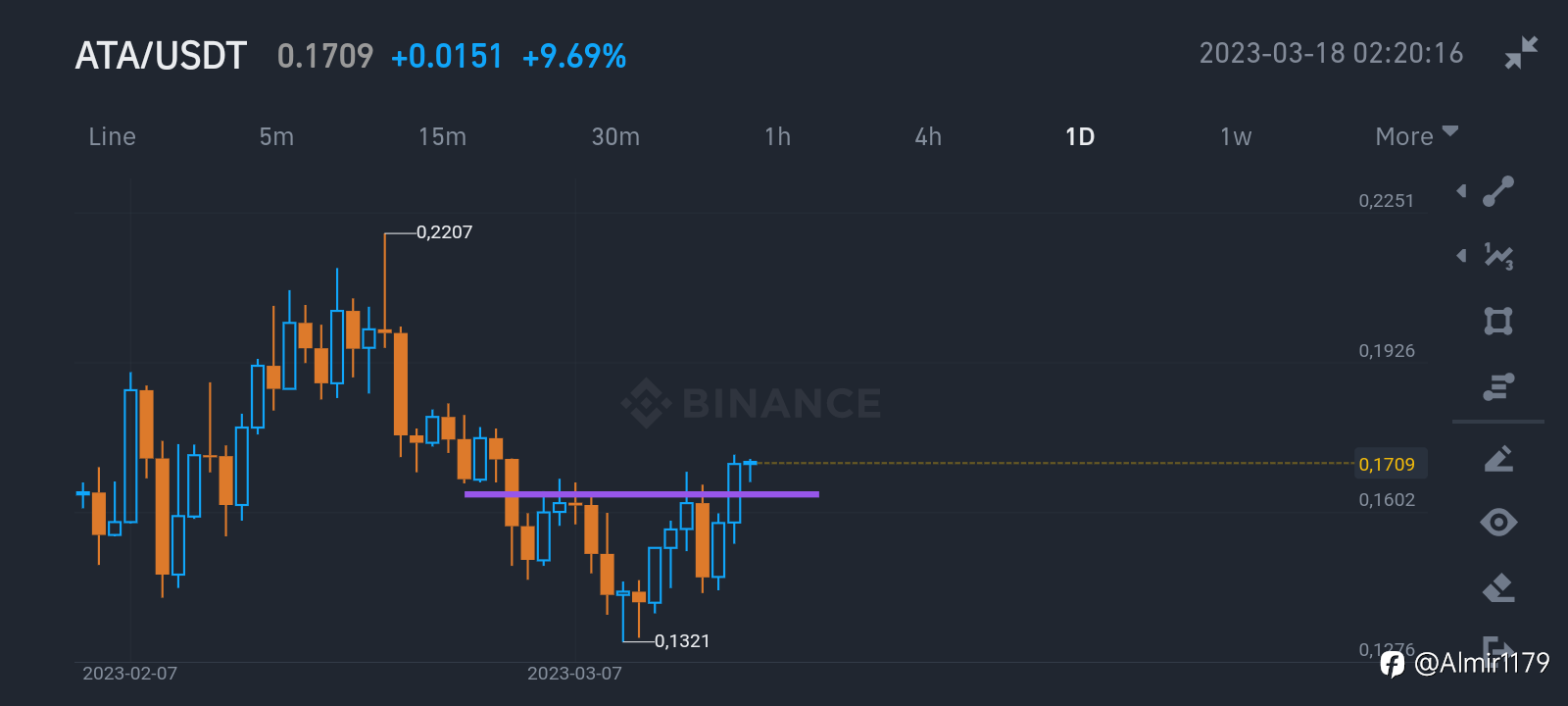Switch to the 15m timeframe
This screenshot has height=706, width=1568.
click(442, 136)
